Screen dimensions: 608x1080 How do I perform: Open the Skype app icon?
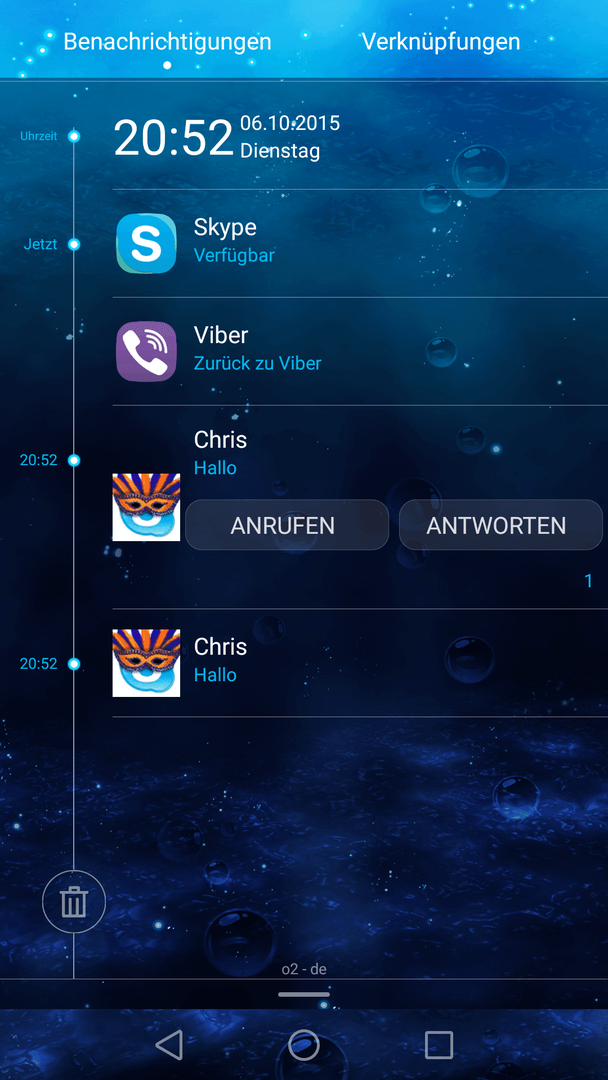tap(146, 244)
